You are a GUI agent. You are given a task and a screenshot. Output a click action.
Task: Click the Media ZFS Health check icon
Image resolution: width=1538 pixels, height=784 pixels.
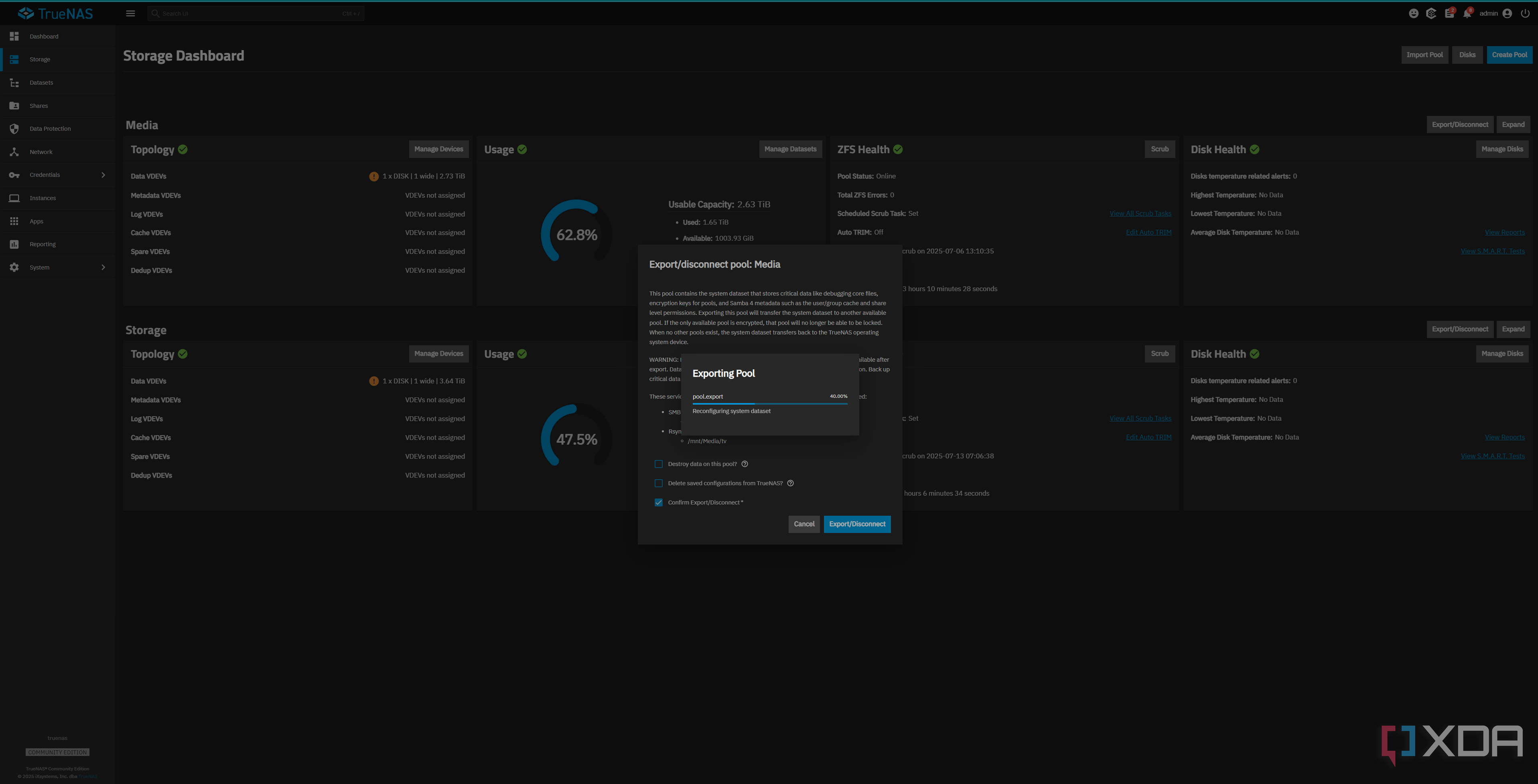click(x=898, y=149)
